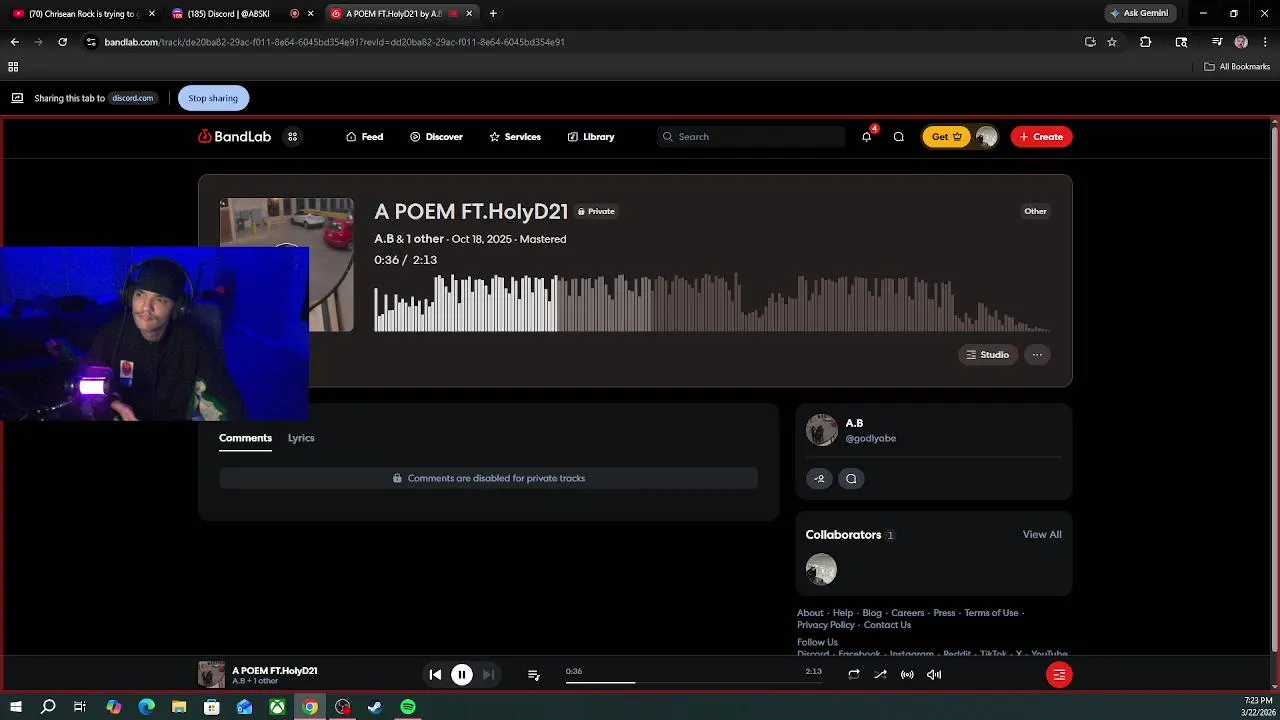This screenshot has height=720, width=1280.
Task: Click the bottom player progress bar
Action: (x=693, y=682)
